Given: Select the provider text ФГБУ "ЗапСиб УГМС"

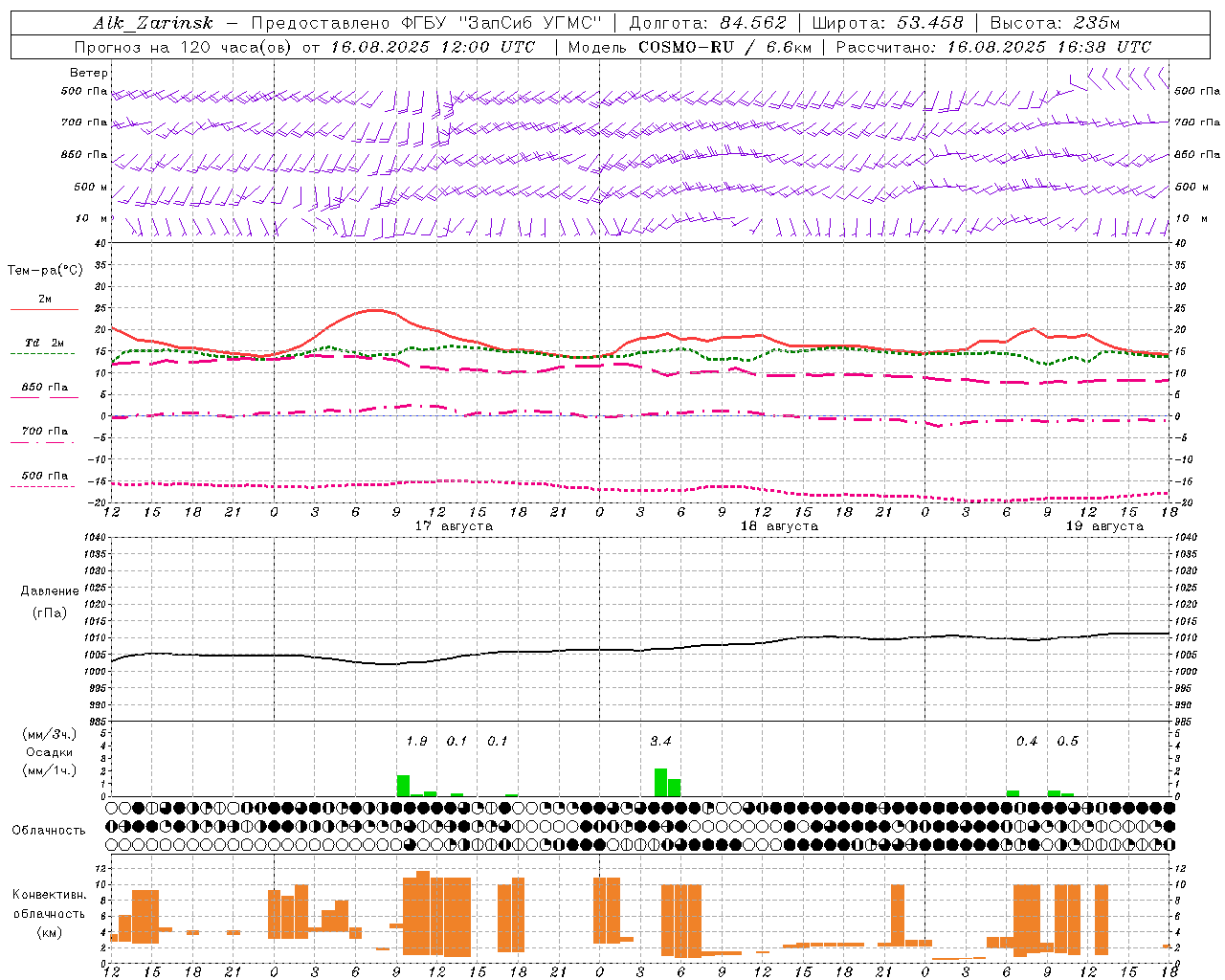Looking at the screenshot, I should pyautogui.click(x=501, y=23).
